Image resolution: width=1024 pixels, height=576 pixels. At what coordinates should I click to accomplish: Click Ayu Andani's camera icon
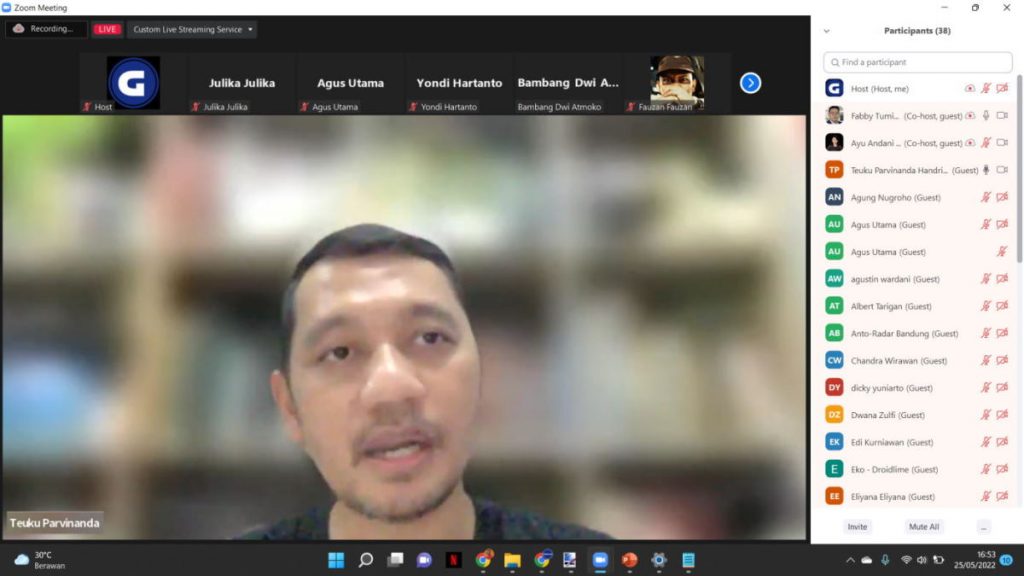click(1001, 142)
